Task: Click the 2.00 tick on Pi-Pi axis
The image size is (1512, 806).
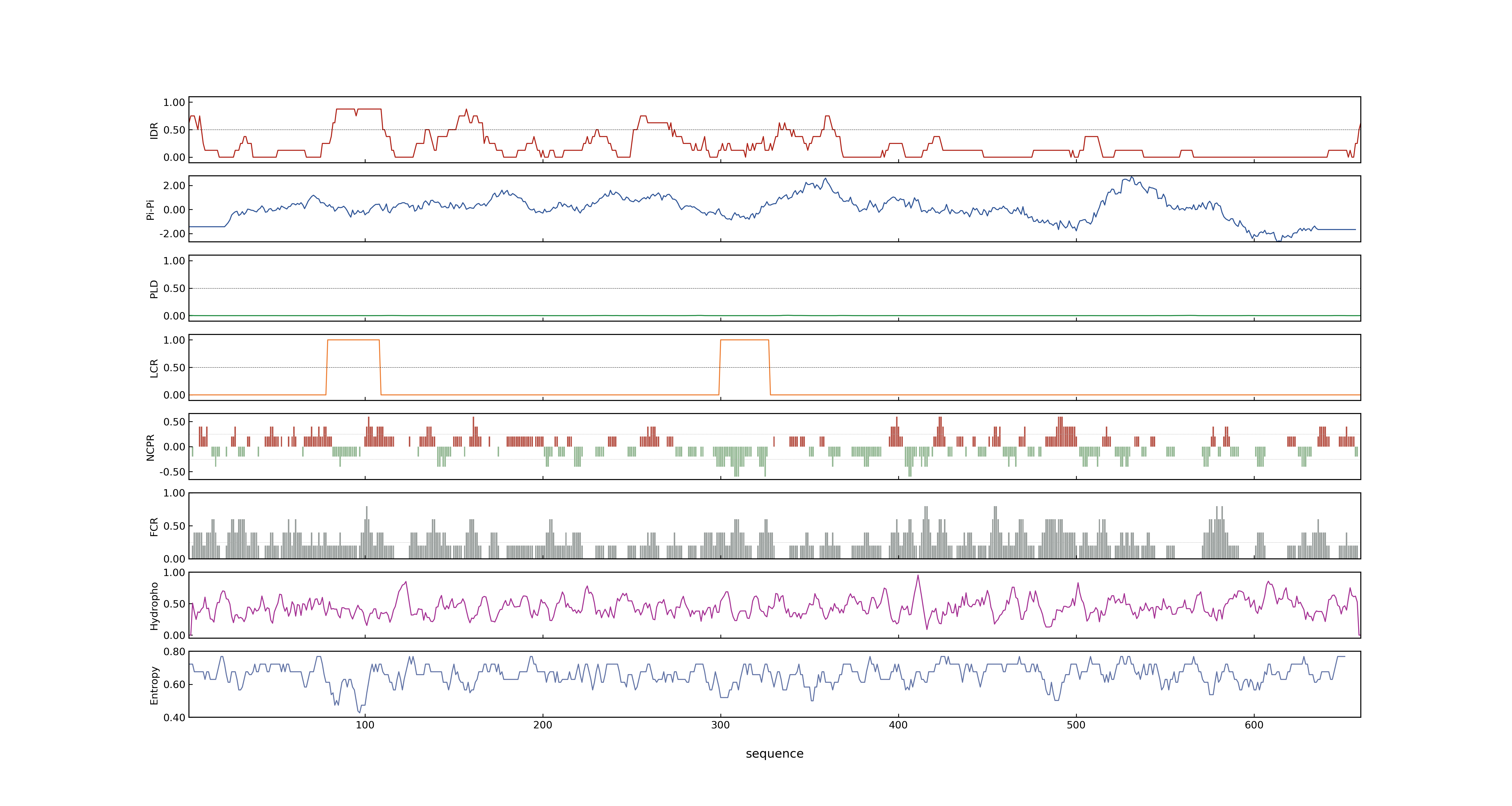Action: coord(174,185)
